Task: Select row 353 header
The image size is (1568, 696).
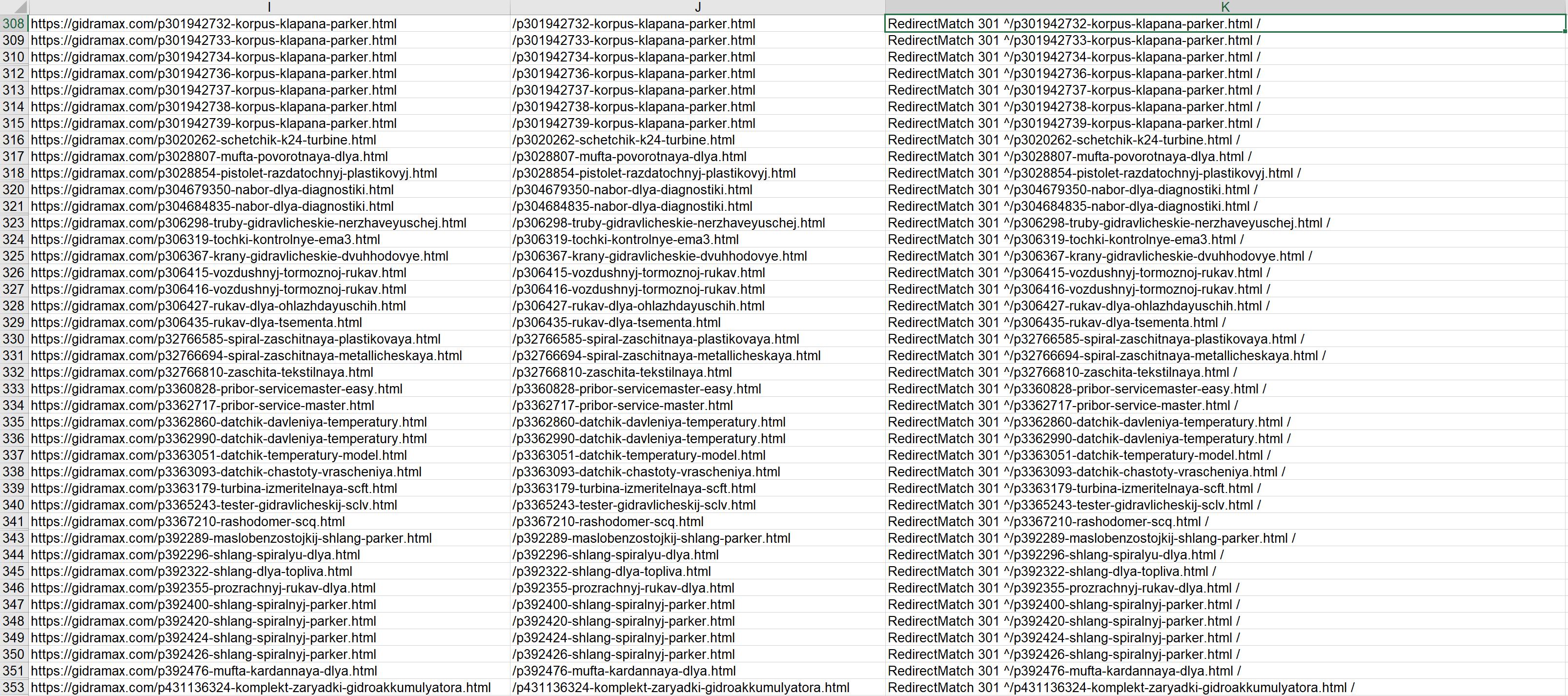Action: (13, 688)
